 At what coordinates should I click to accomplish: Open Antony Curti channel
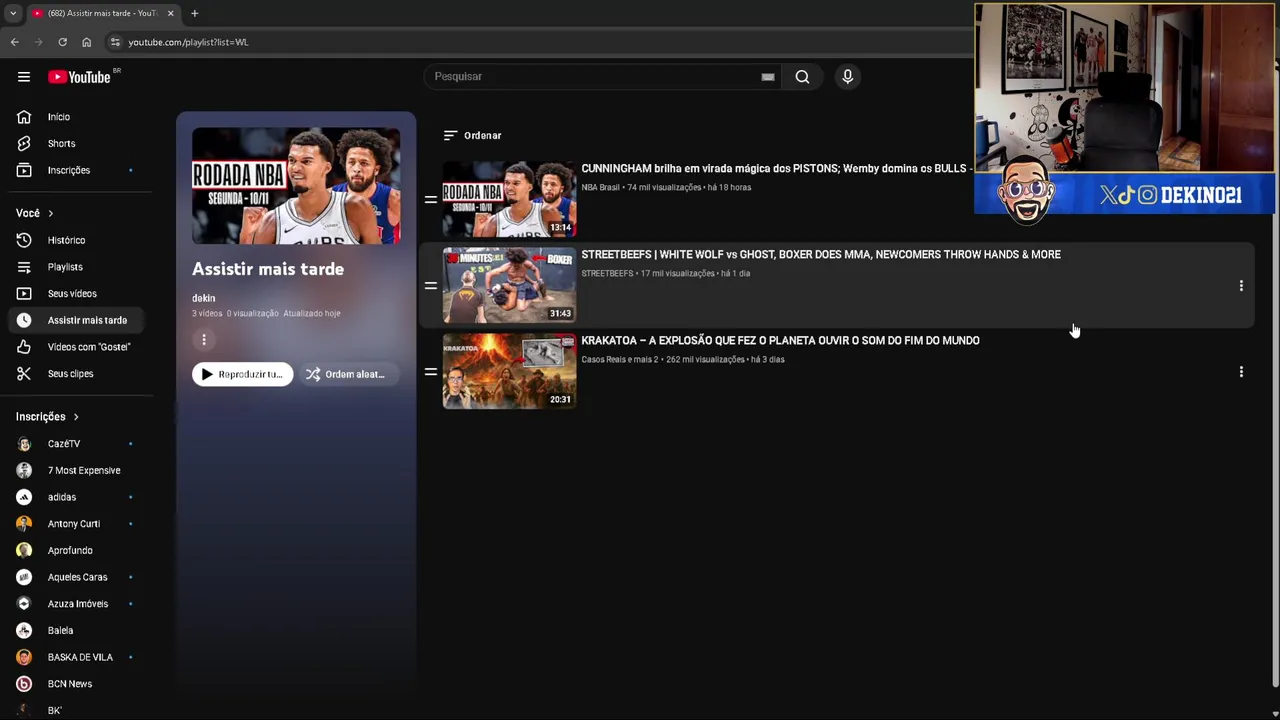tap(76, 524)
